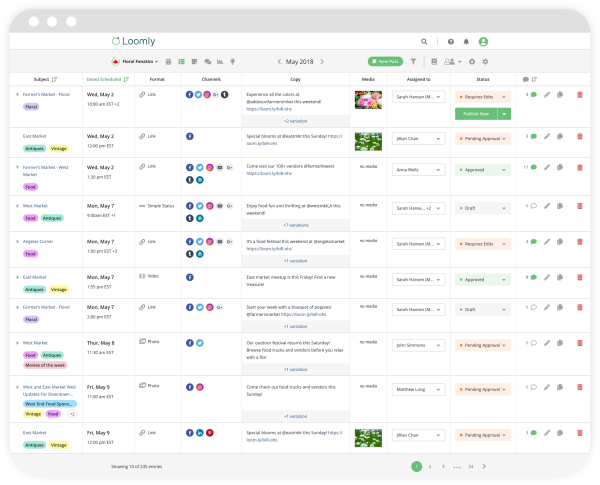600x485 pixels.
Task: Sort by the Dates Scheduled column header
Action: click(x=108, y=79)
